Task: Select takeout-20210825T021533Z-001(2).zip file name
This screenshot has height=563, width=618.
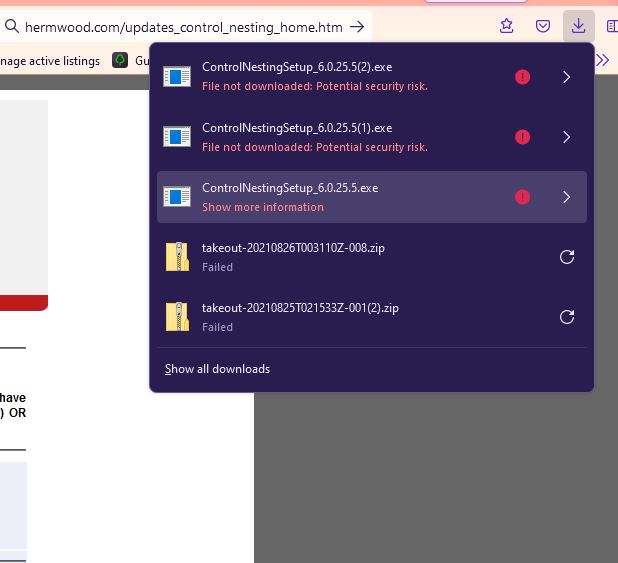Action: (300, 308)
